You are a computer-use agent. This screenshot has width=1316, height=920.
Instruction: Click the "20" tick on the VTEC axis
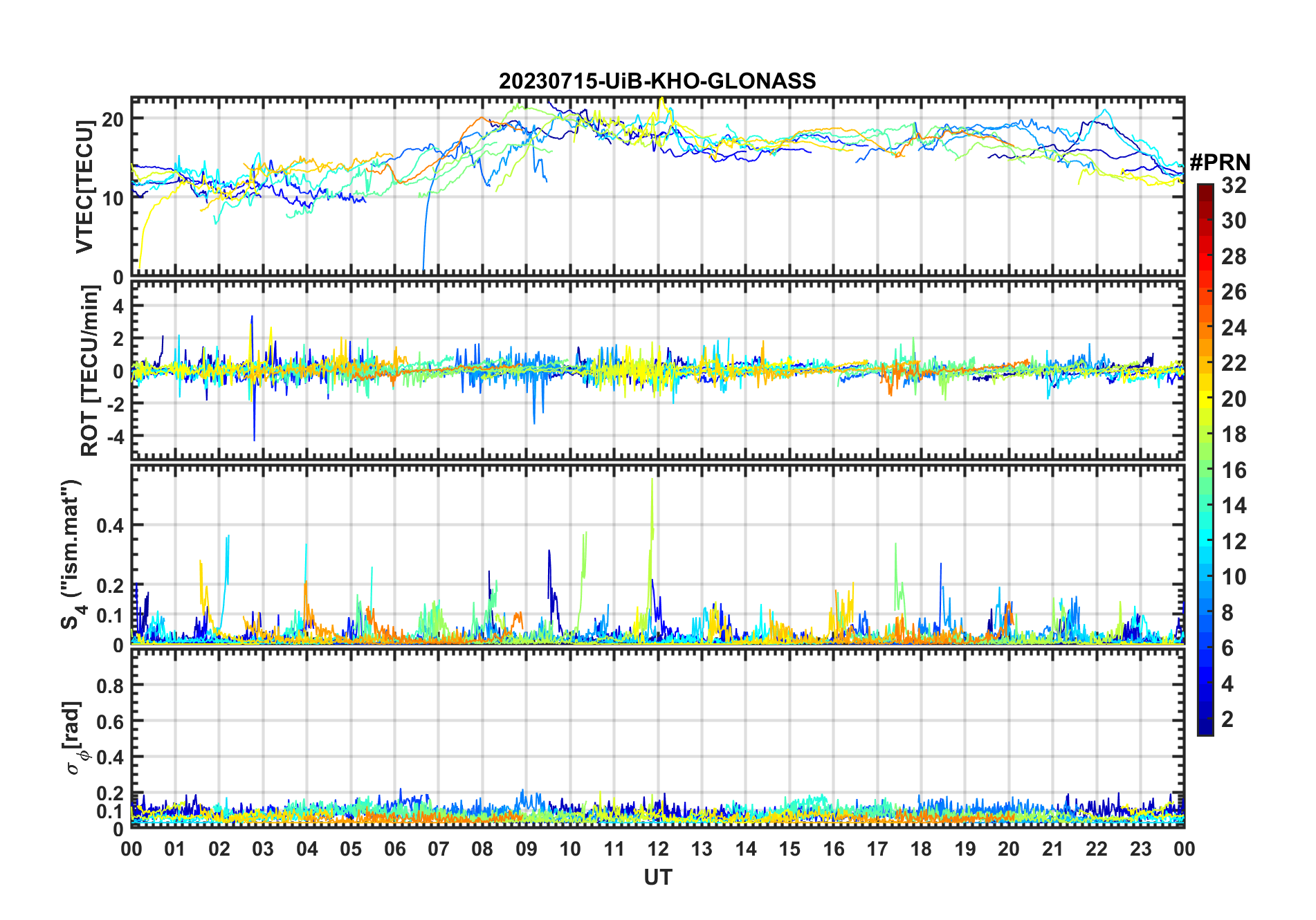pyautogui.click(x=113, y=119)
